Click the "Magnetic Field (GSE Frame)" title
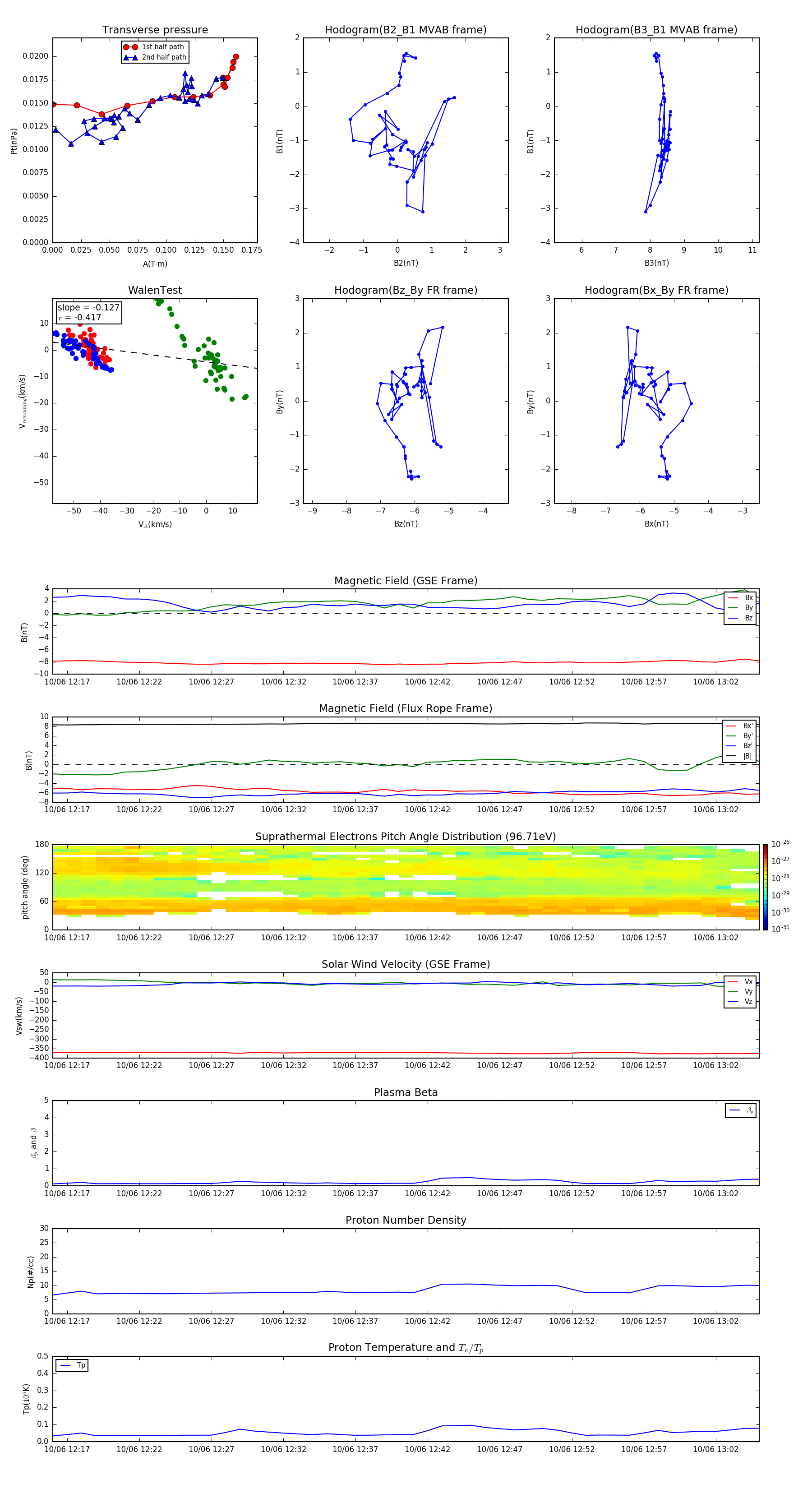The height and width of the screenshot is (1489, 812). coord(406,581)
